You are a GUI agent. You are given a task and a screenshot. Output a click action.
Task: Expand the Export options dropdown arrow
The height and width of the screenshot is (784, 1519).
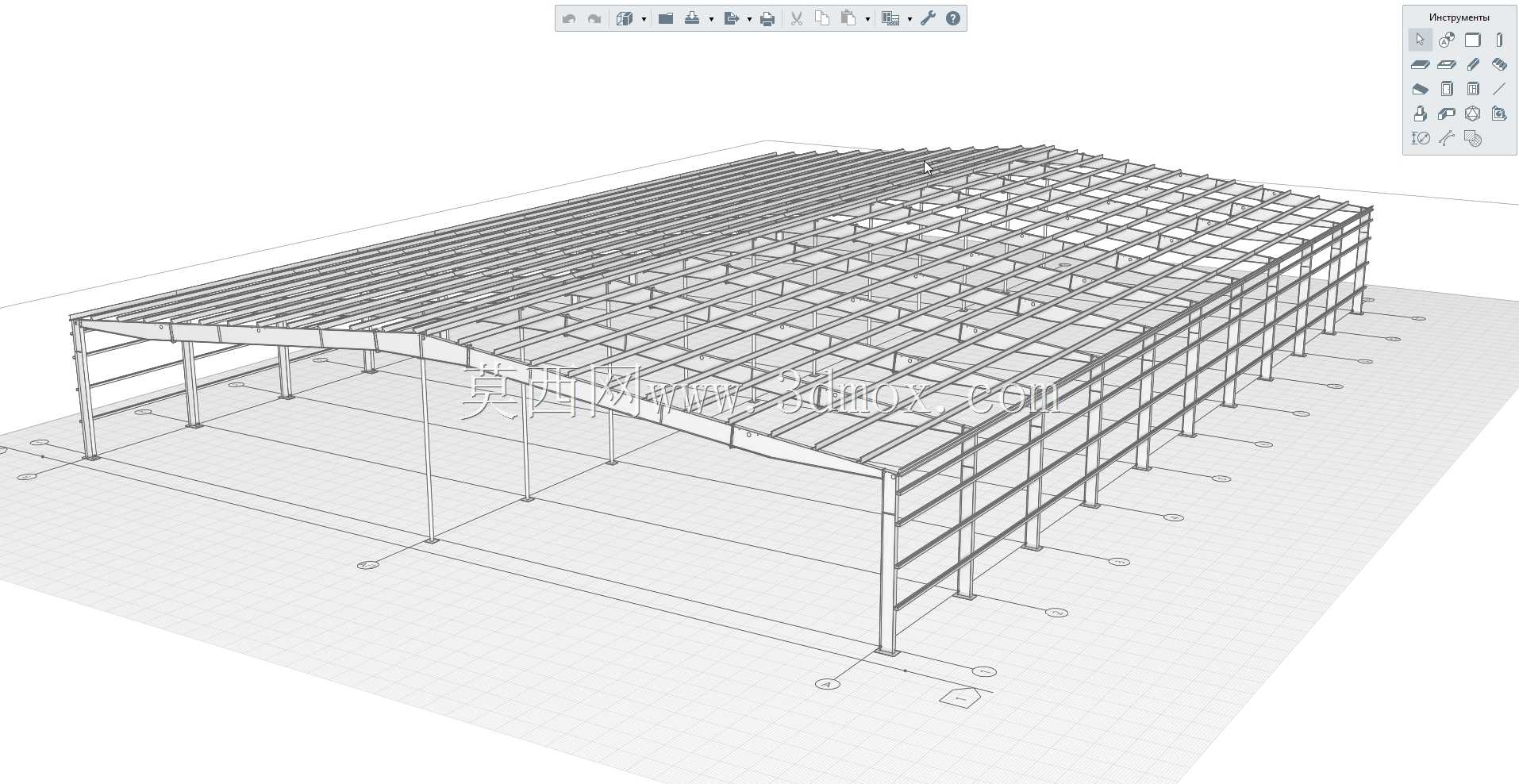(749, 19)
